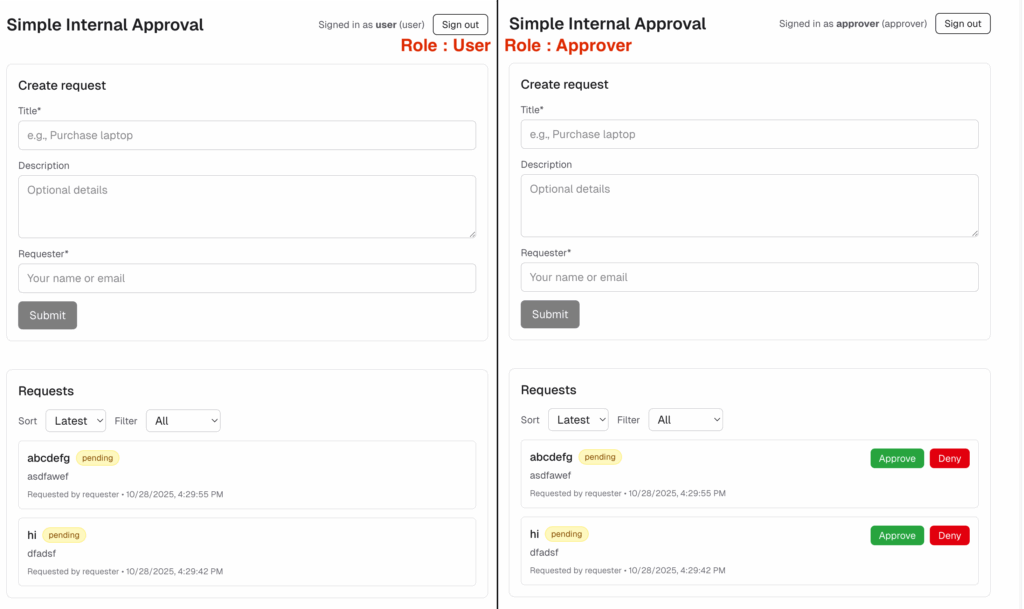The image size is (1024, 609).
Task: Click the pending badge on abcdefg in the user panel
Action: click(x=98, y=458)
